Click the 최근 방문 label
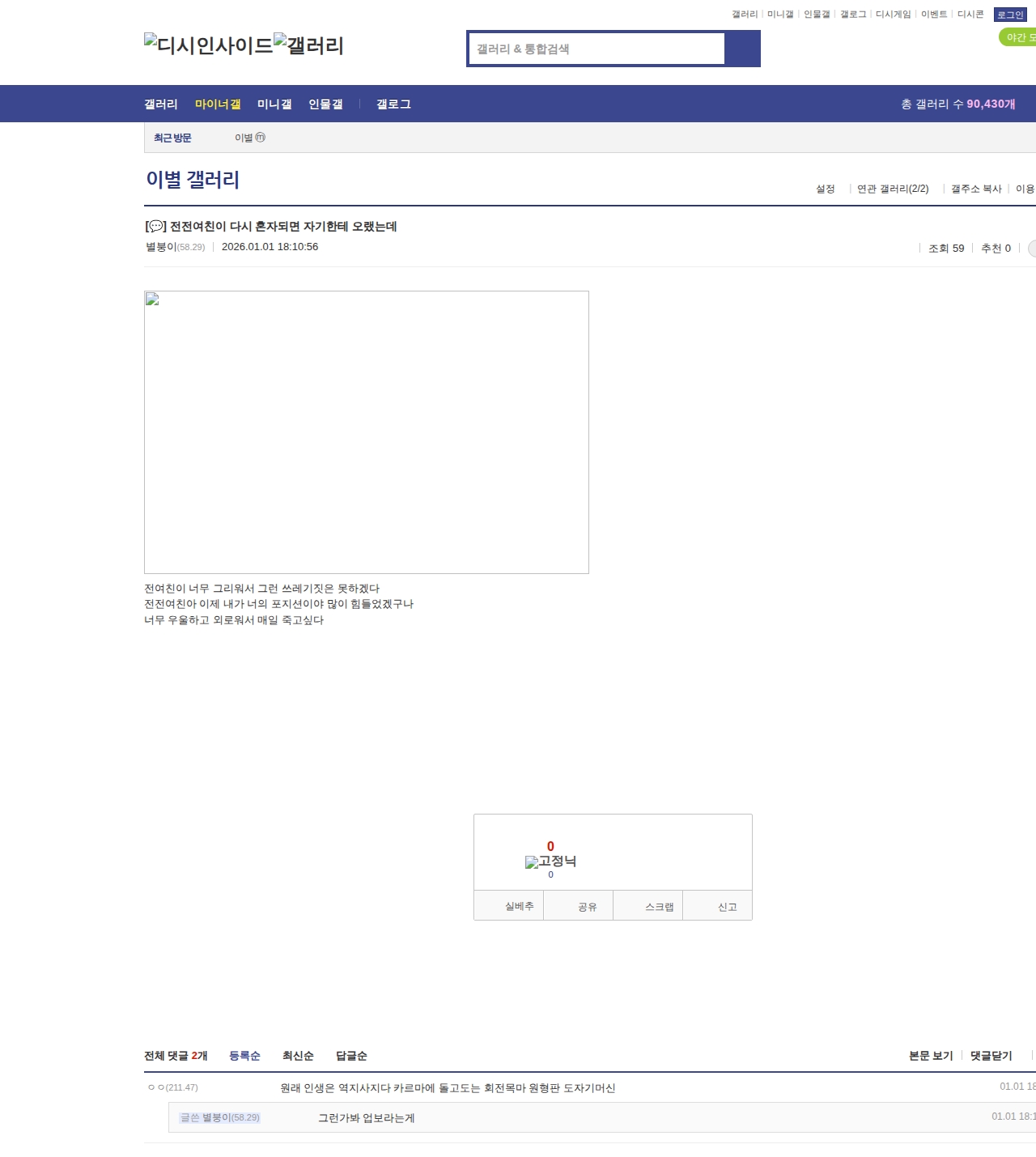This screenshot has width=1036, height=1157. click(x=172, y=138)
